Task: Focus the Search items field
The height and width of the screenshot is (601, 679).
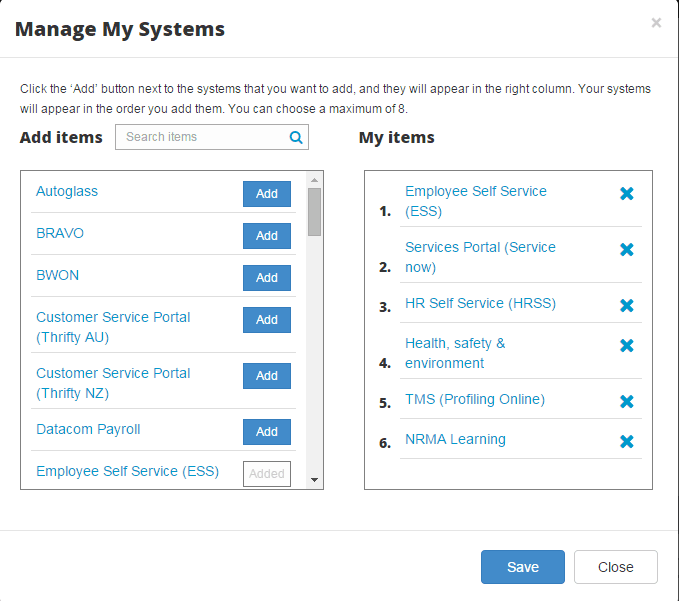Action: tap(212, 137)
